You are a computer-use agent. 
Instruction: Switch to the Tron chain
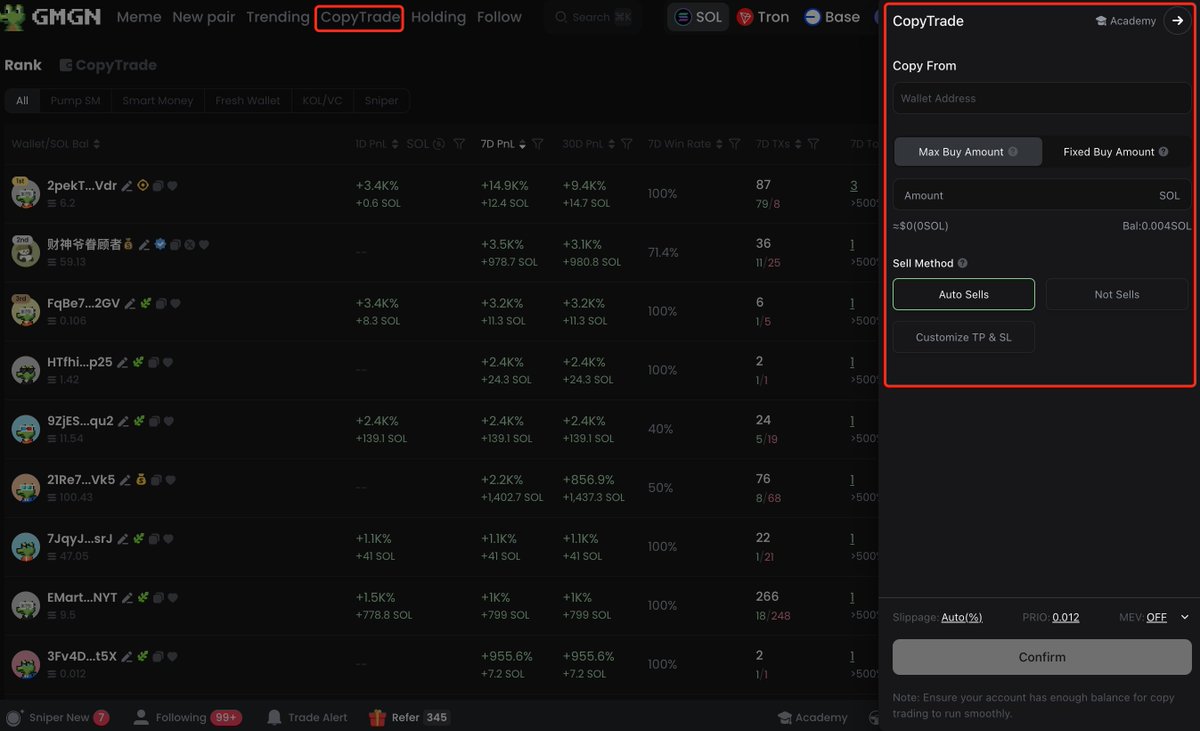(763, 17)
